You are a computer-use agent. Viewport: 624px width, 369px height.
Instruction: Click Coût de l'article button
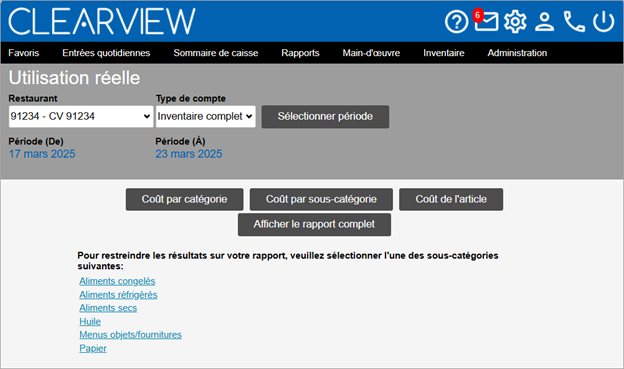(451, 199)
